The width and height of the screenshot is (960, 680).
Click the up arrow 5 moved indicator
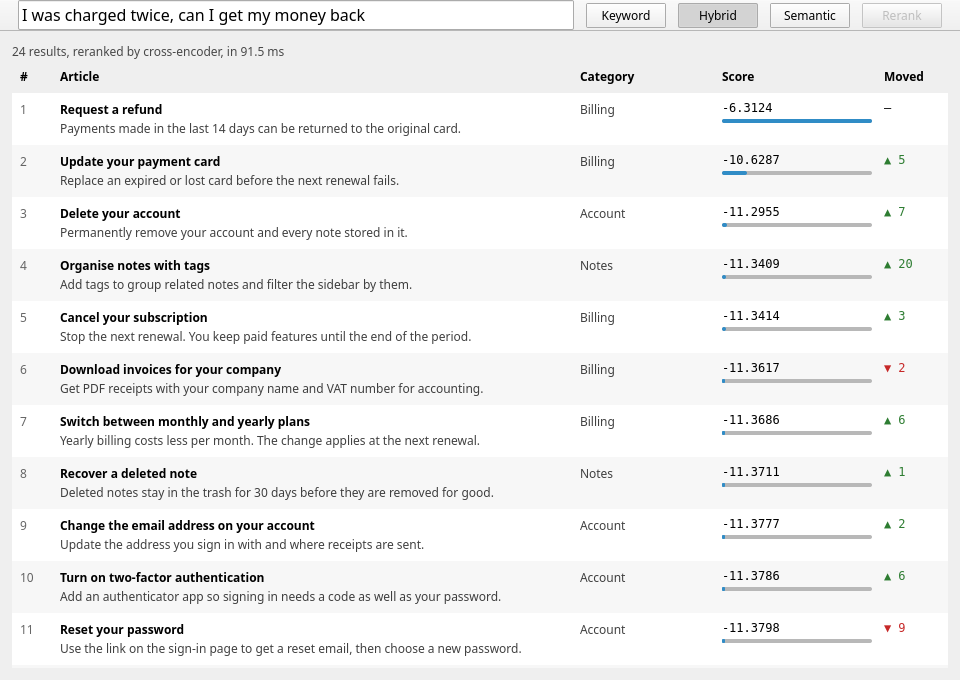[x=894, y=160]
